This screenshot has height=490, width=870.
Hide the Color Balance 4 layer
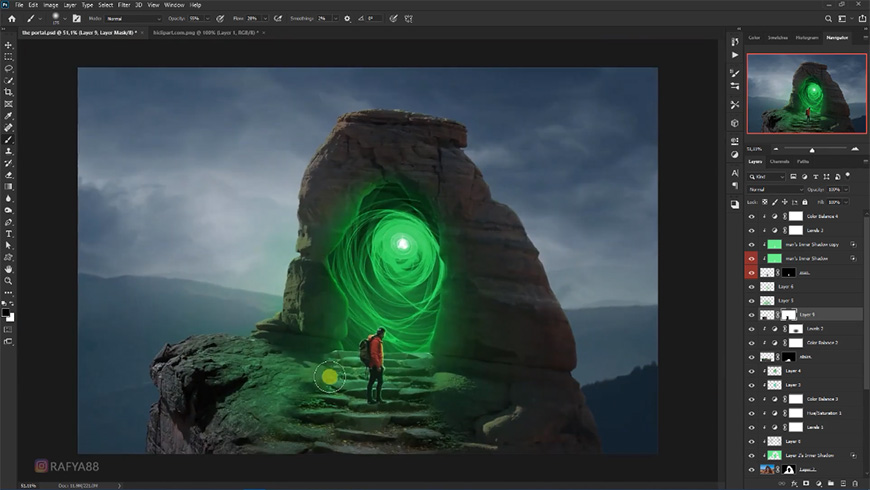pyautogui.click(x=751, y=216)
